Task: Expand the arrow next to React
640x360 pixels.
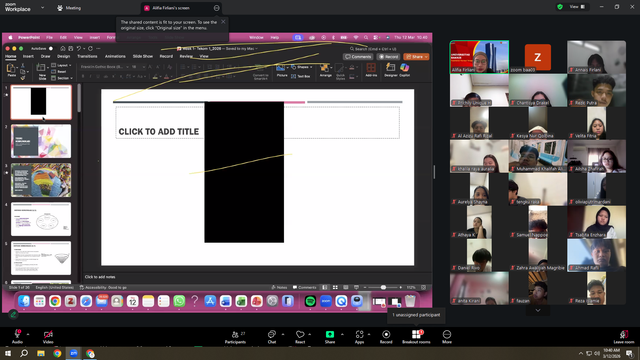Action: click(x=310, y=334)
